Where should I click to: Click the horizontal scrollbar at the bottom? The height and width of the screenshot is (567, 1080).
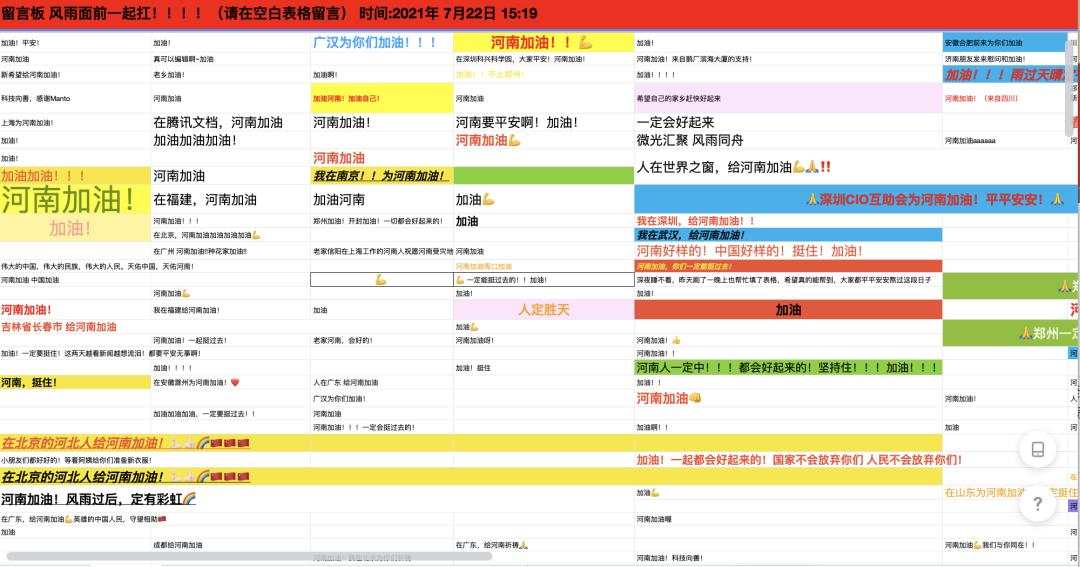[249, 556]
